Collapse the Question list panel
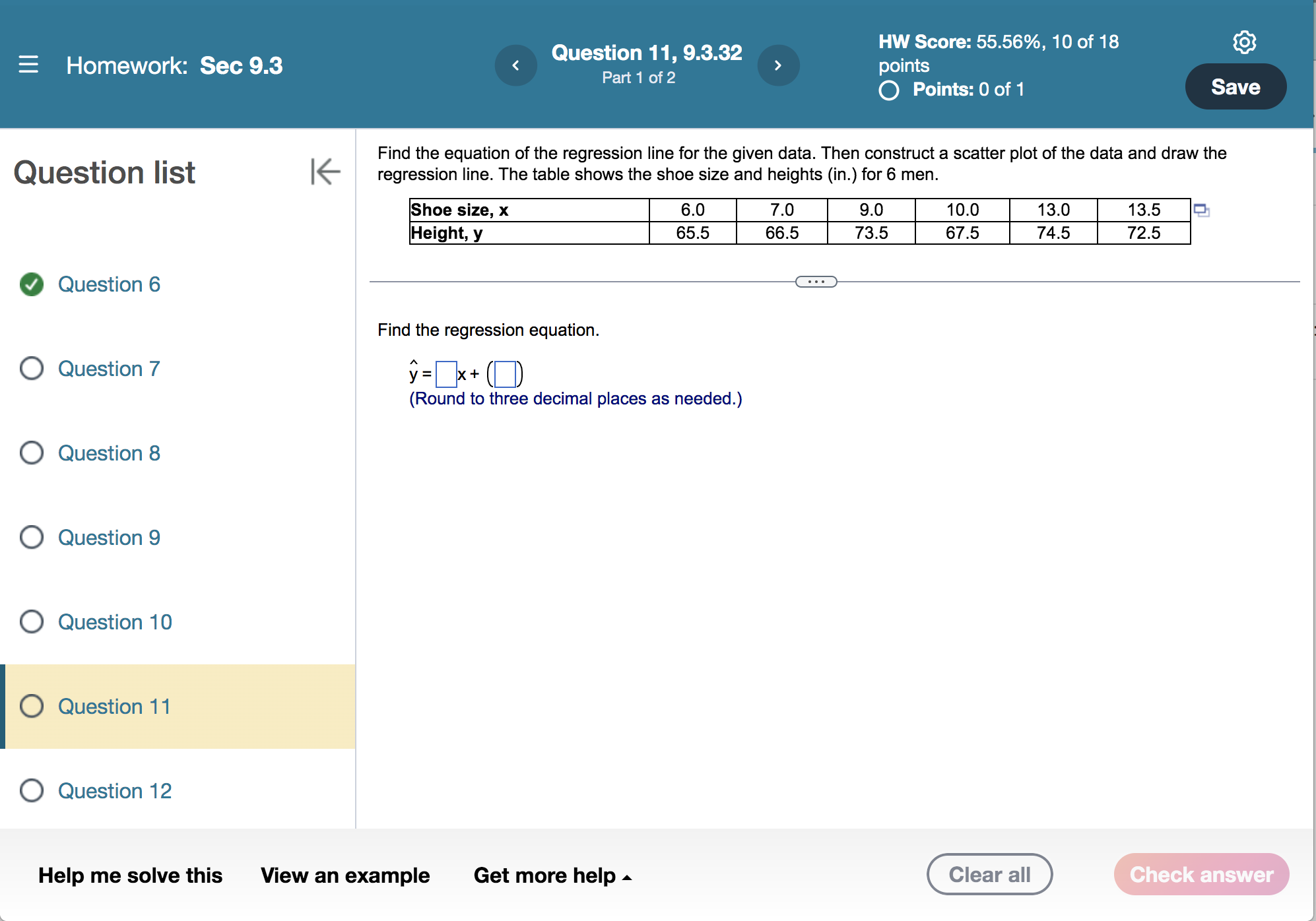Screen dimensions: 1316x921 pyautogui.click(x=324, y=172)
